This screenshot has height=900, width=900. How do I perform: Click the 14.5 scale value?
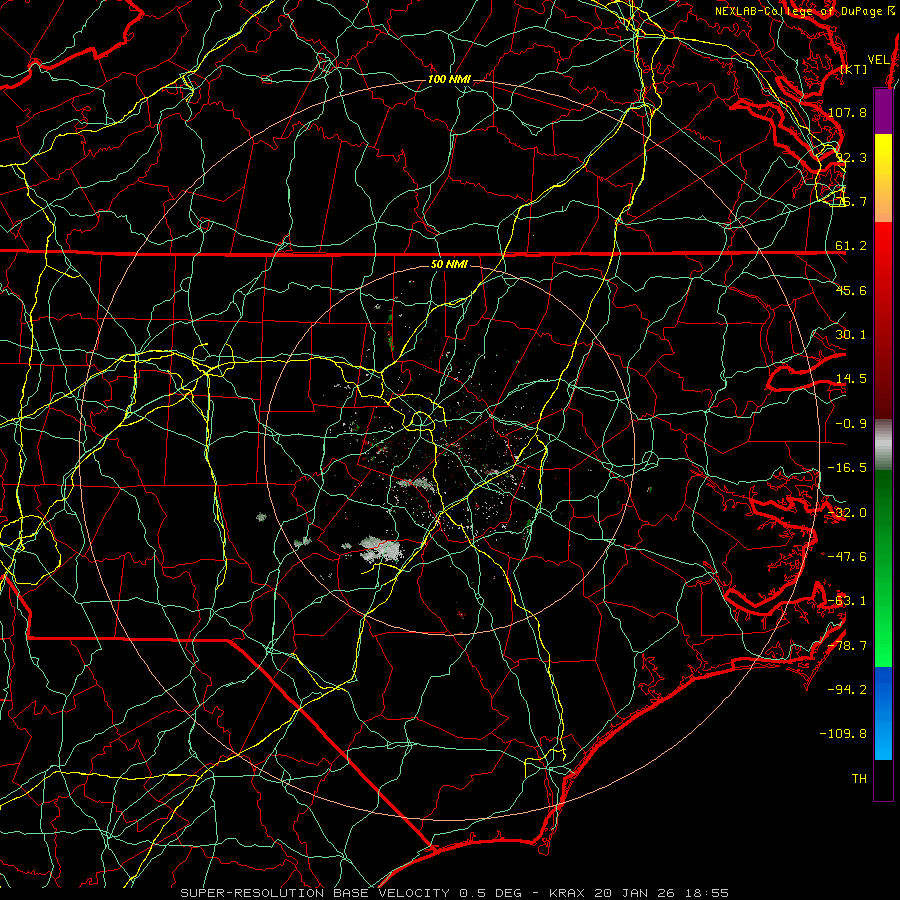pos(851,379)
